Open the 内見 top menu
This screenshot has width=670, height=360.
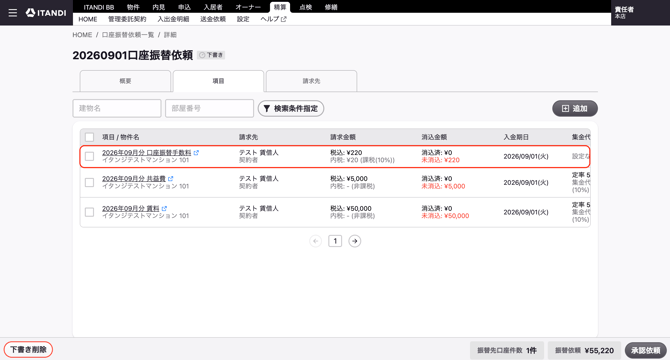tap(159, 7)
